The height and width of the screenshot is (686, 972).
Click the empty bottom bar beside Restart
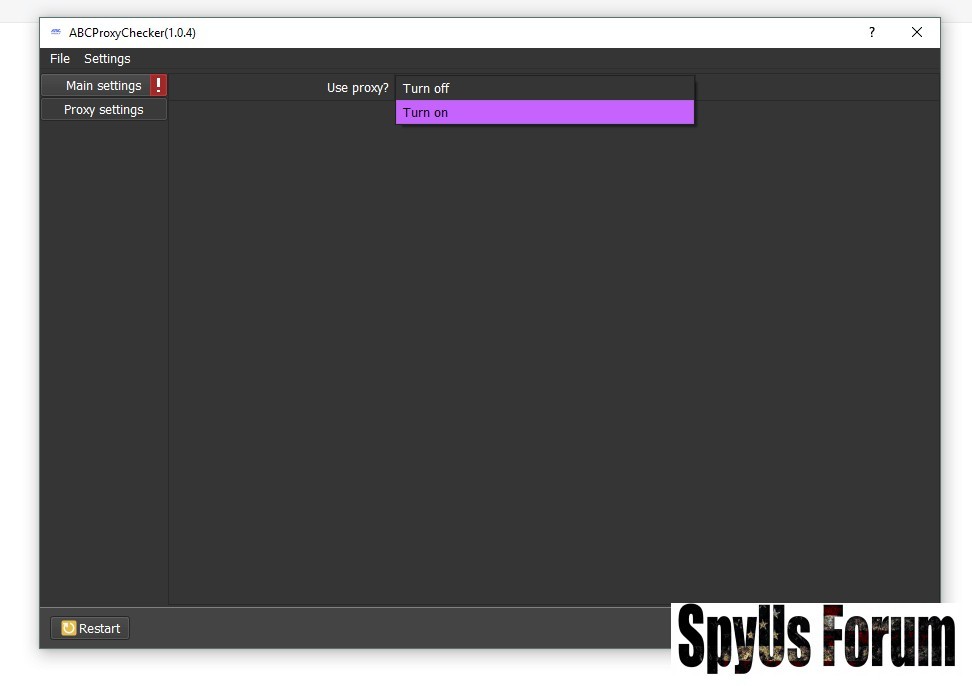click(400, 628)
